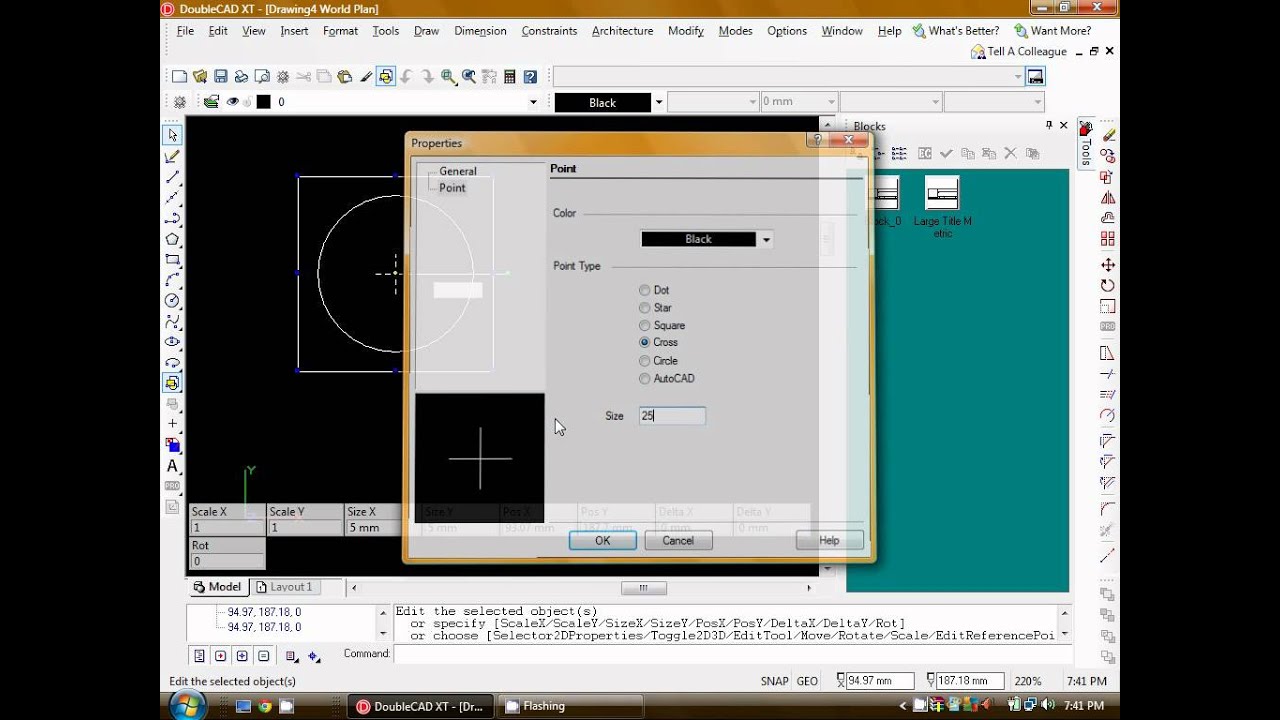
Task: Click the Array grid tool in the right toolbar
Action: [x=1107, y=239]
